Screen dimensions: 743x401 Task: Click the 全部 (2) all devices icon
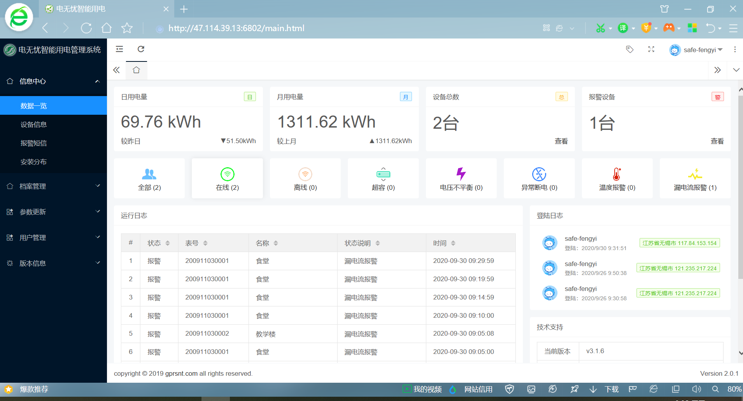[x=149, y=175]
